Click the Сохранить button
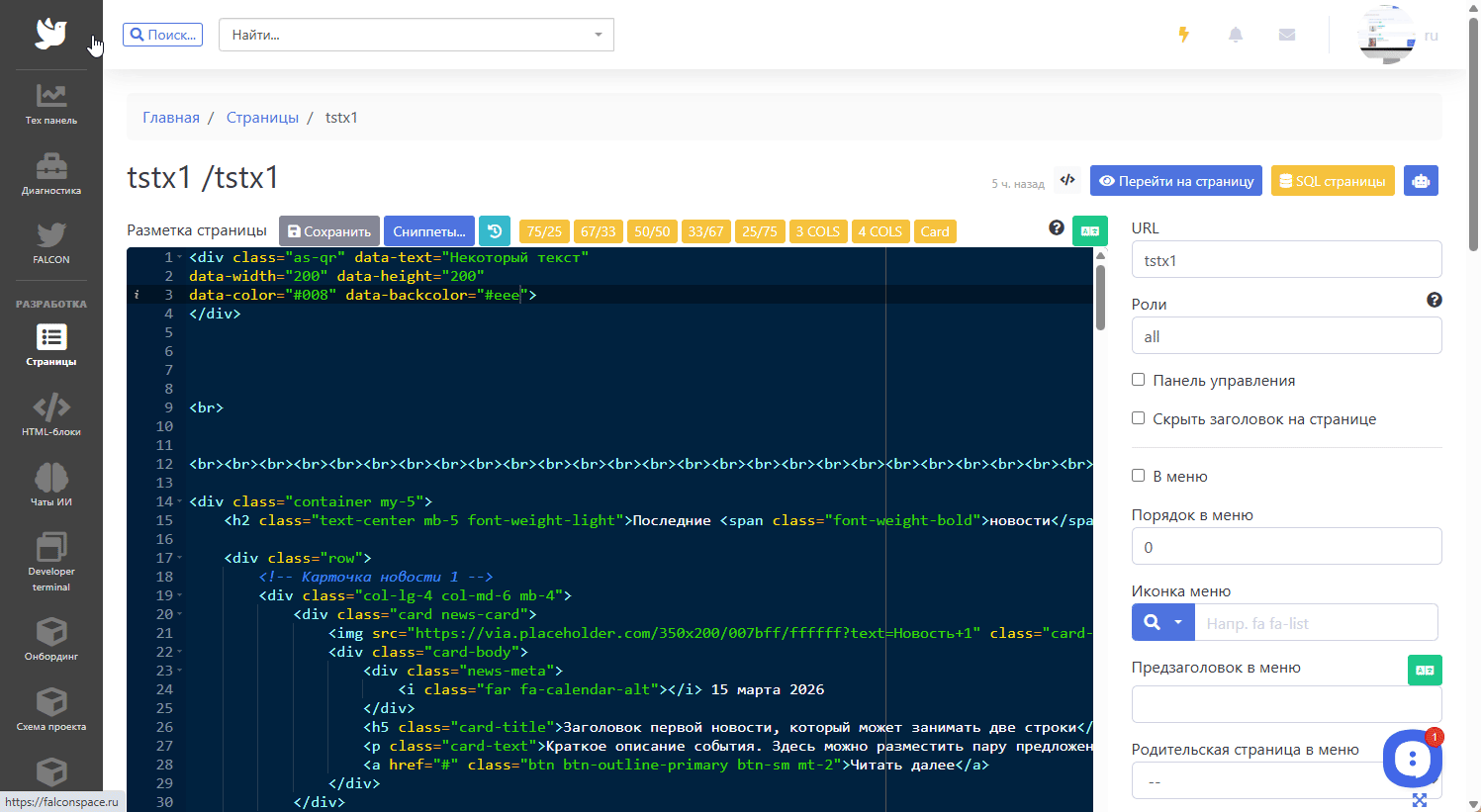Image resolution: width=1481 pixels, height=812 pixels. (328, 231)
